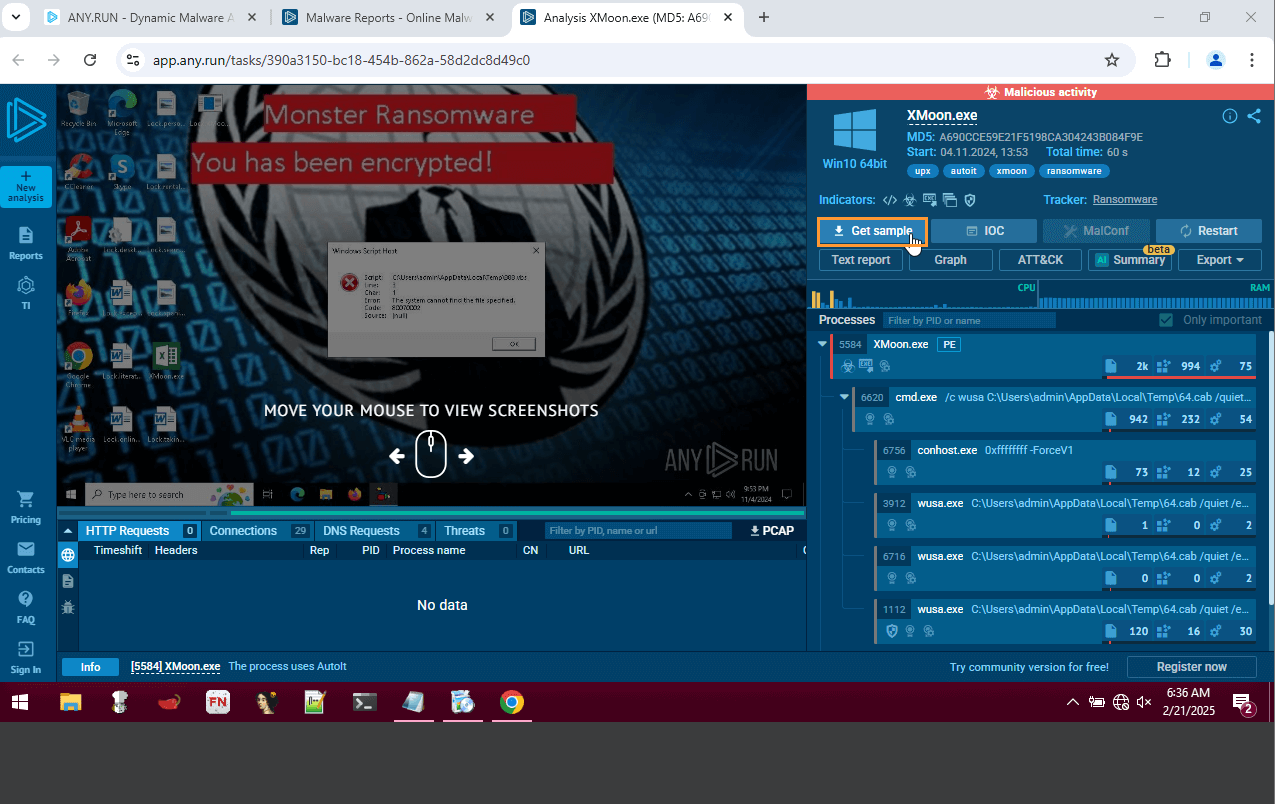Image resolution: width=1275 pixels, height=804 pixels.
Task: Download PCAP from the network panel
Action: tap(771, 531)
